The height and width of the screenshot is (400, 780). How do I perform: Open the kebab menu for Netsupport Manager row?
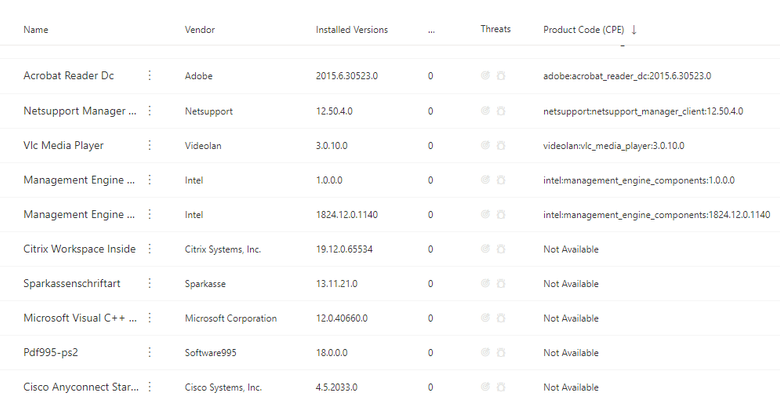[x=149, y=110]
